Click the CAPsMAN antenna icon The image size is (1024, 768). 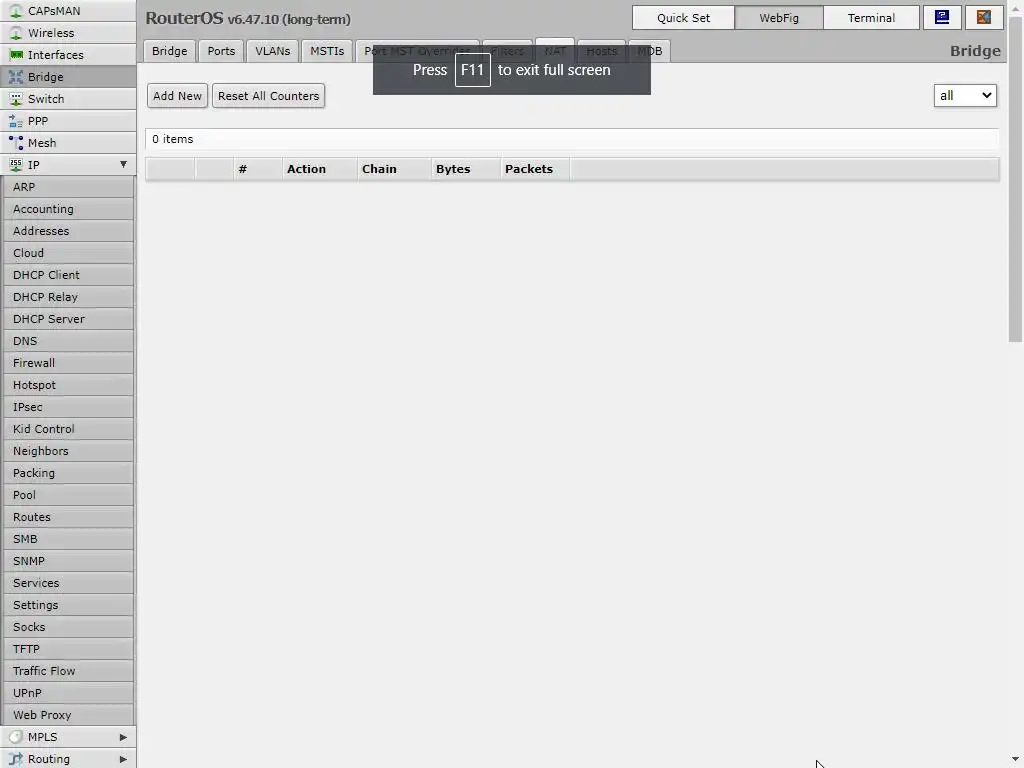(x=16, y=11)
